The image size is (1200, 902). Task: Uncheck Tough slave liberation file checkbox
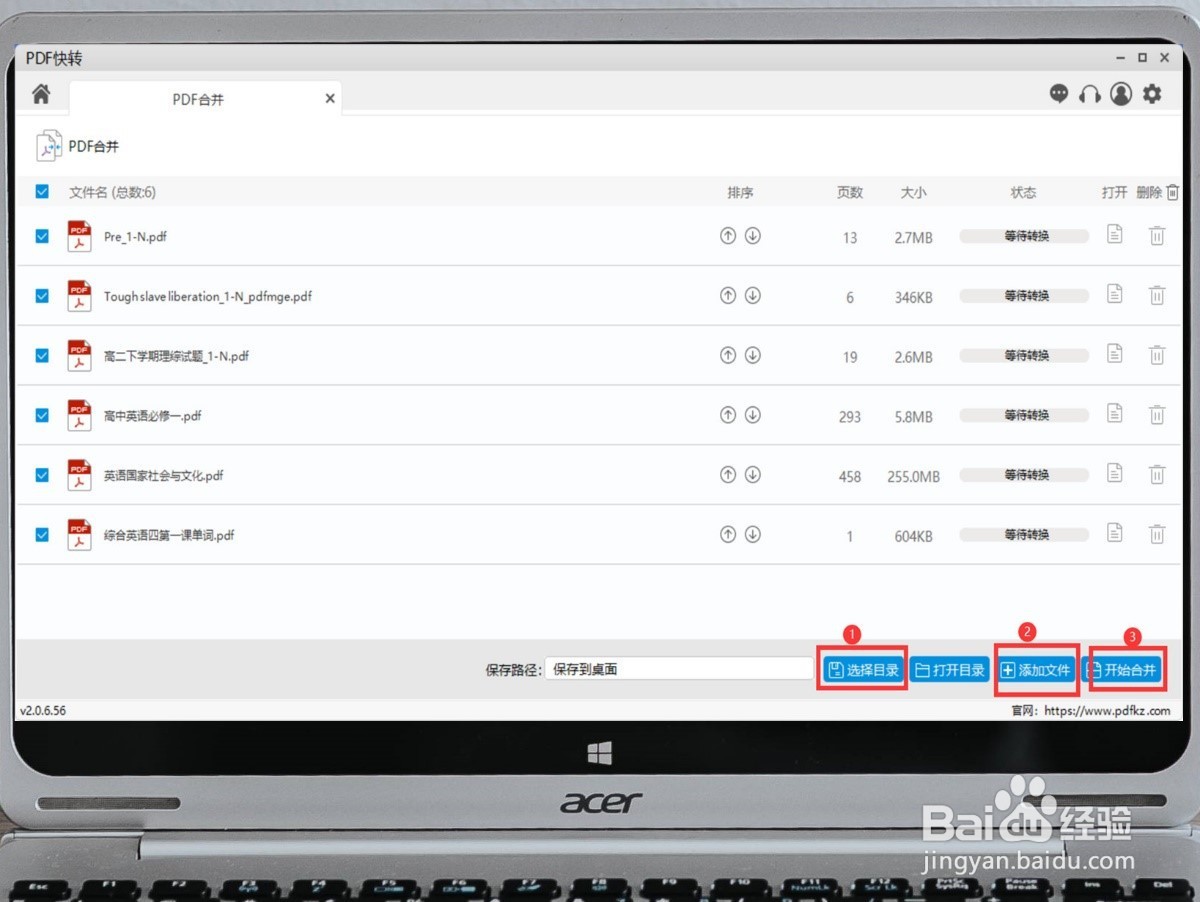tap(42, 296)
